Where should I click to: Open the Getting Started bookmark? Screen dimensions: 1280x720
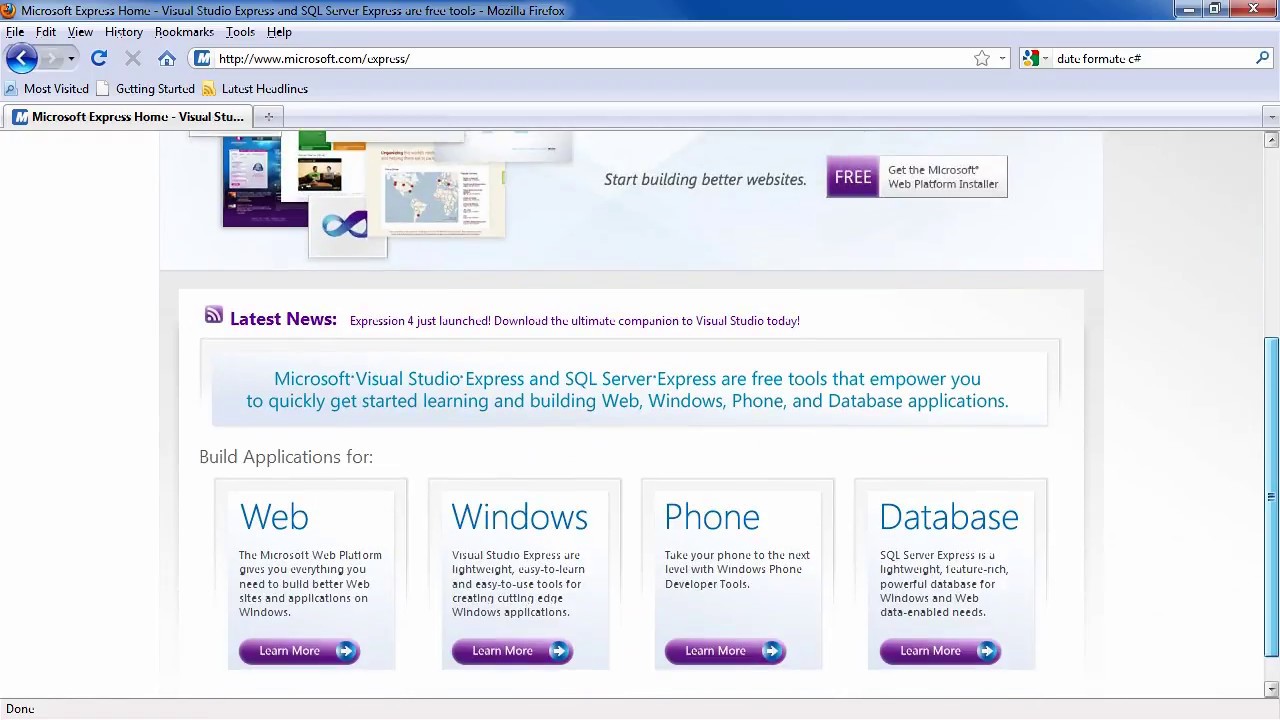click(x=146, y=89)
